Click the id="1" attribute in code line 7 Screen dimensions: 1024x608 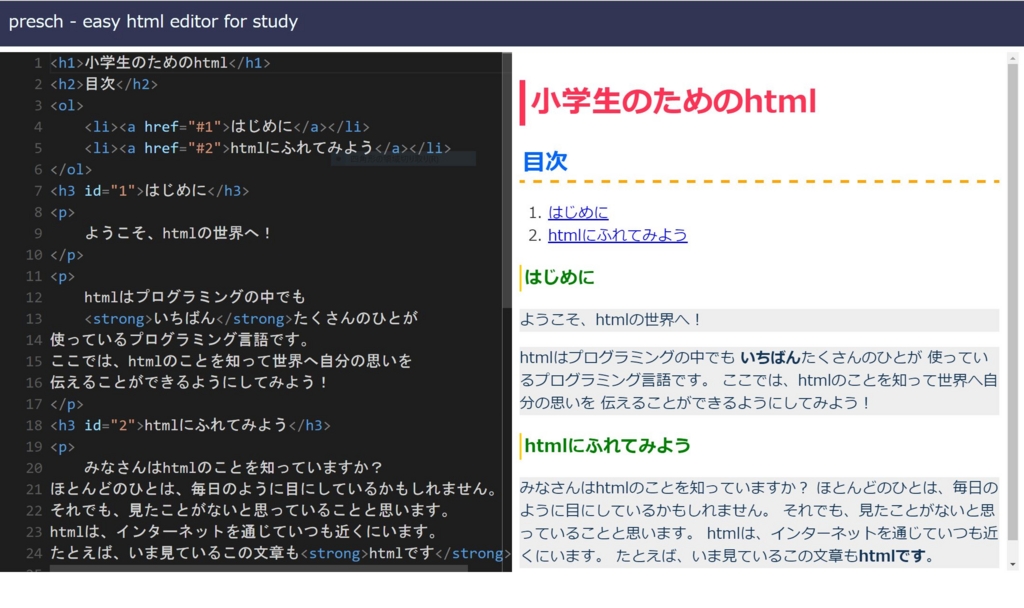coord(109,191)
